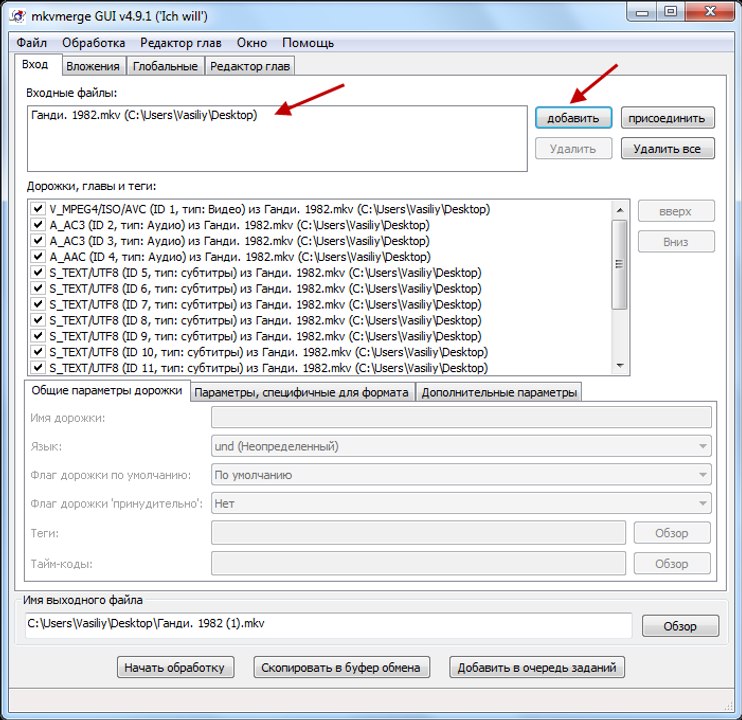Browse for output file with Обзор
This screenshot has width=742, height=720.
[680, 626]
